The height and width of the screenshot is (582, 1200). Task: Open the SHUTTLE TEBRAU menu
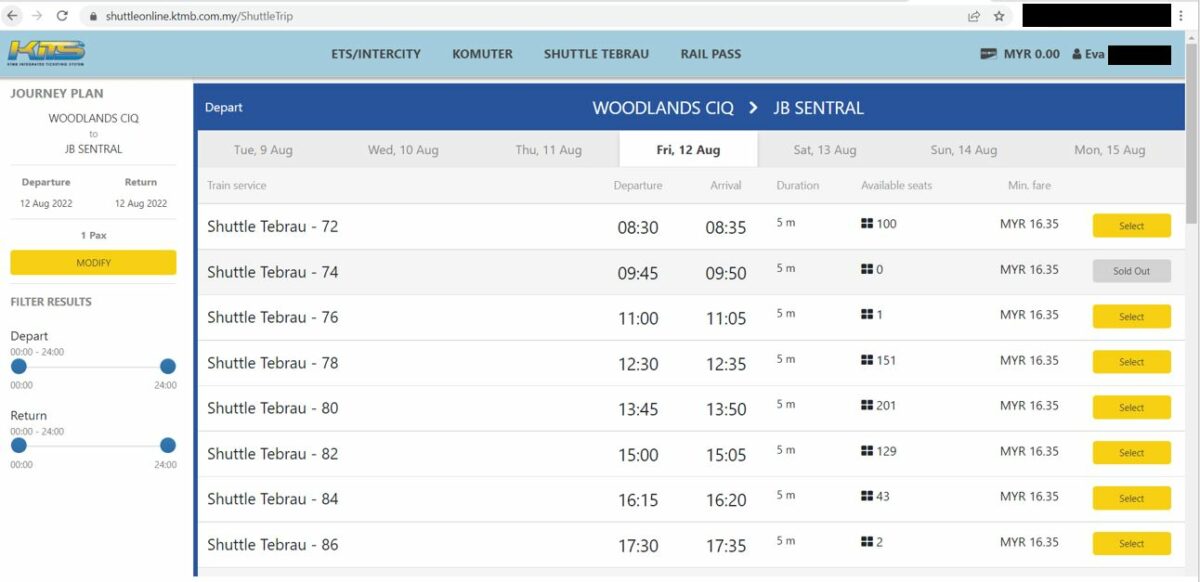click(x=596, y=54)
